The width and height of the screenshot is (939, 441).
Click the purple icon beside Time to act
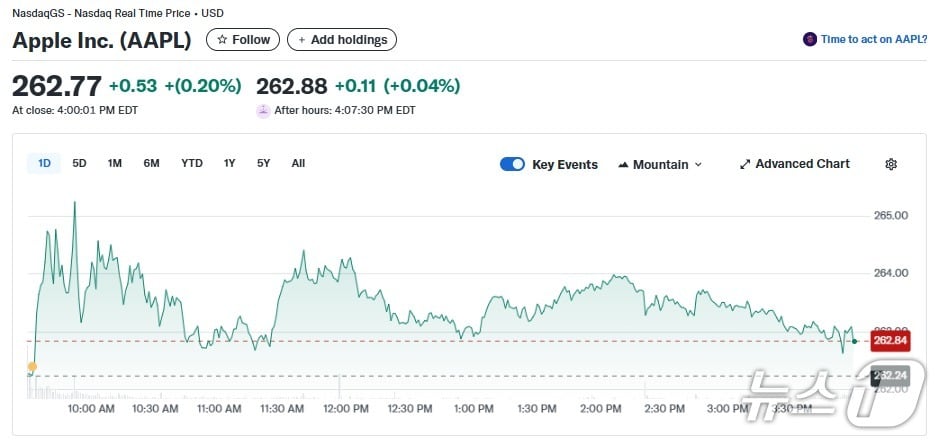click(810, 40)
